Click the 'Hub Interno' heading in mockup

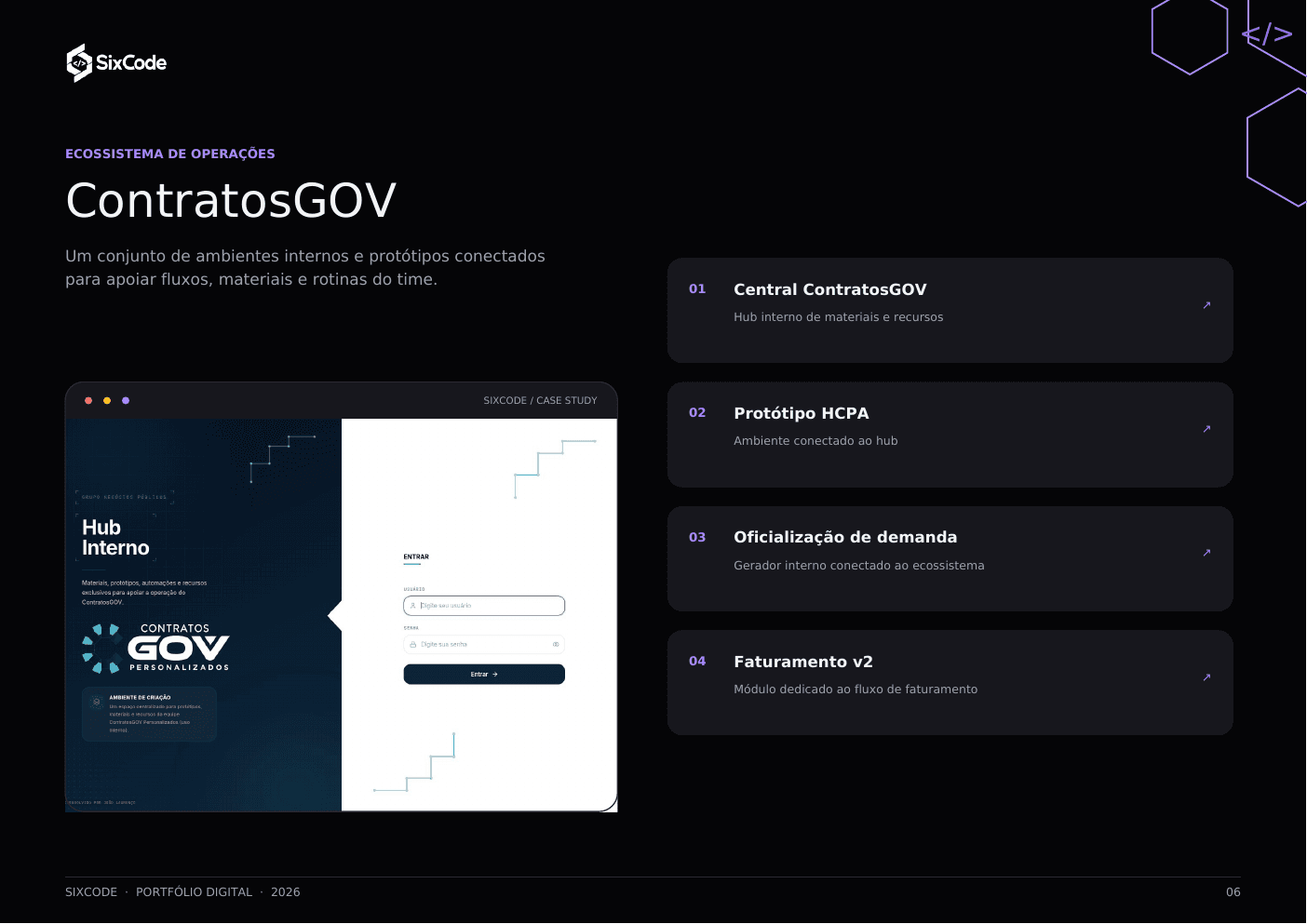(x=115, y=538)
